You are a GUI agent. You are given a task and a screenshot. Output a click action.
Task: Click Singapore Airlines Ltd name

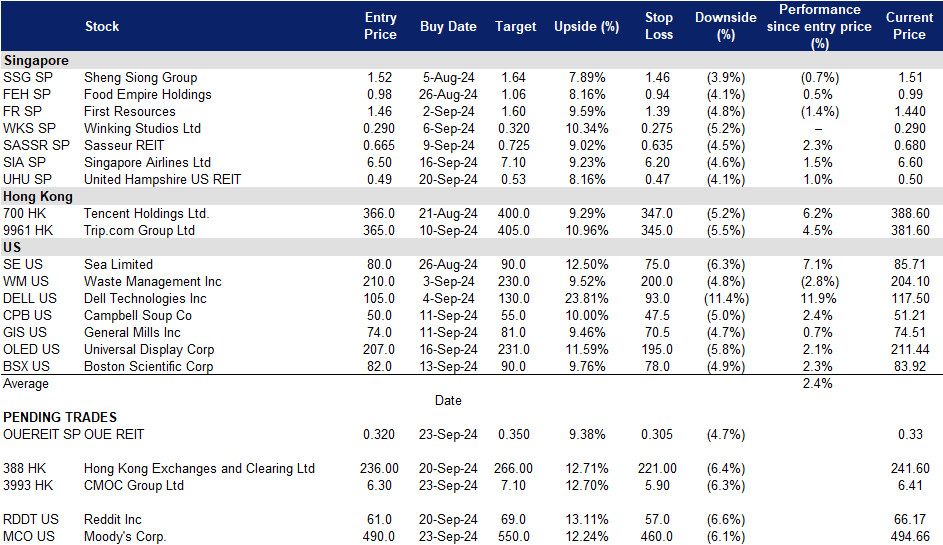[x=147, y=162]
